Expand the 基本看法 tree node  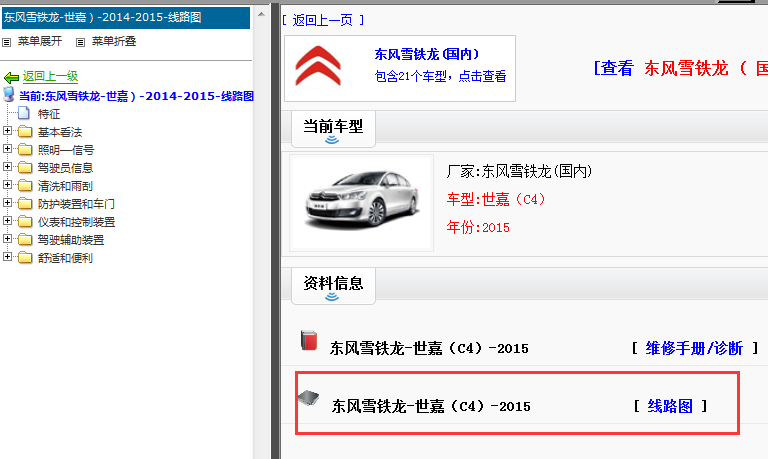pos(7,130)
